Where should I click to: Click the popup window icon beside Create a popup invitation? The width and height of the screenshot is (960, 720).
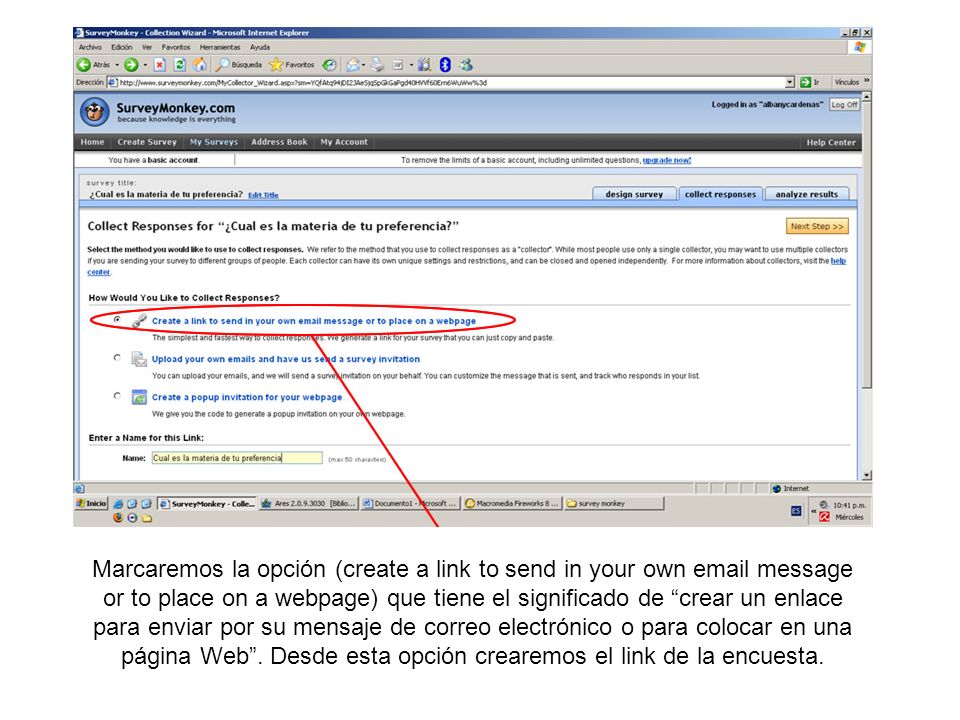(x=139, y=397)
